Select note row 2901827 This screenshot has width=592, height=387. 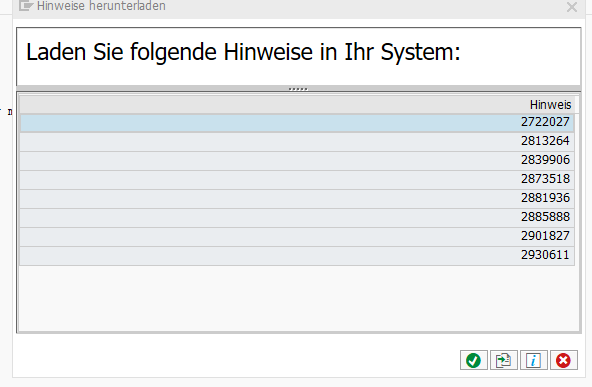[x=297, y=236]
